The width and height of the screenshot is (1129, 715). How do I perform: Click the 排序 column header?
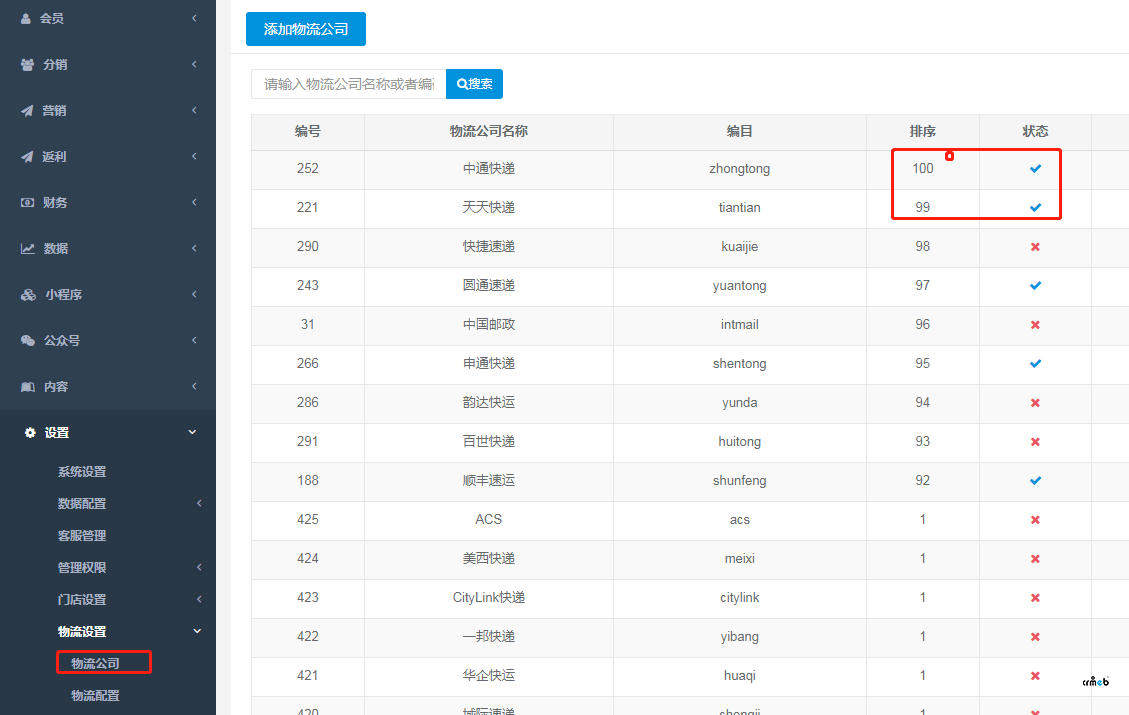click(922, 131)
